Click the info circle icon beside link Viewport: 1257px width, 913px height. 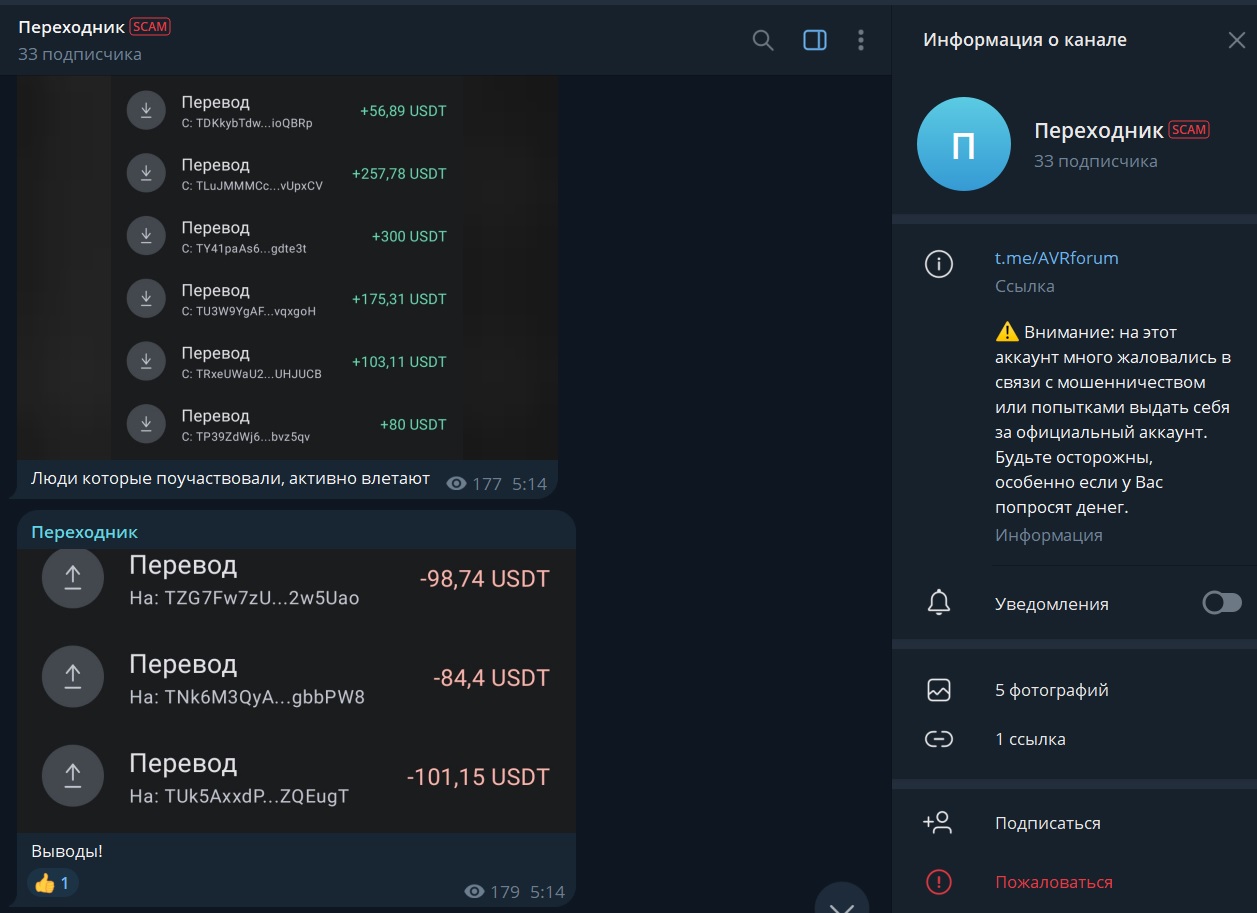[x=938, y=264]
